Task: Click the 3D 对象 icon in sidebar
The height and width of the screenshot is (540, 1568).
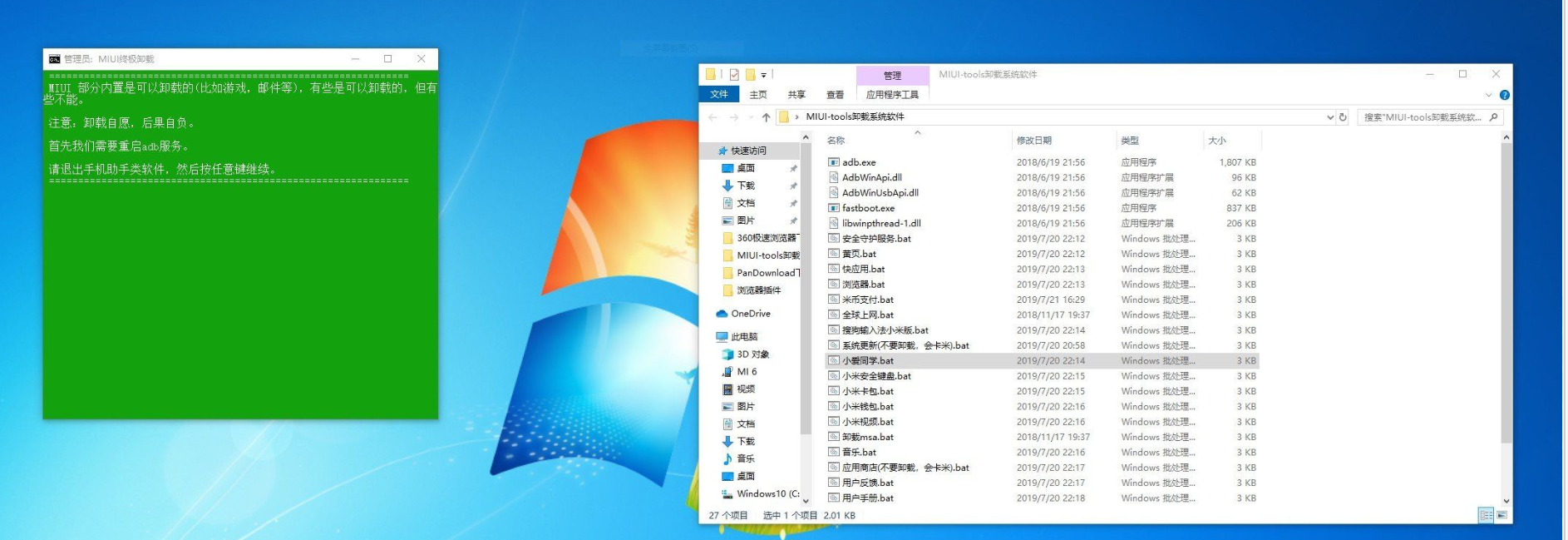Action: pos(727,354)
